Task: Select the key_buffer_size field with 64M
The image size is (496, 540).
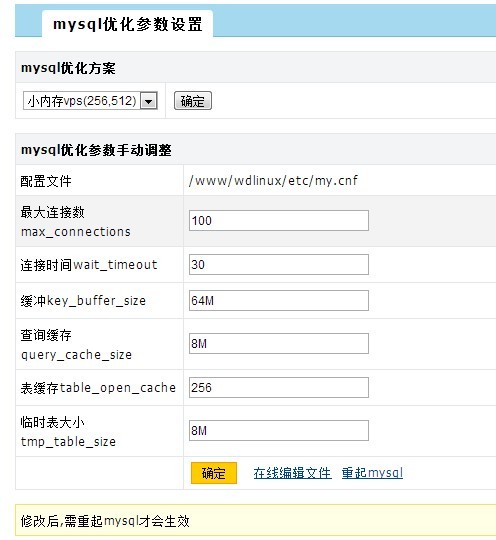Action: [279, 300]
